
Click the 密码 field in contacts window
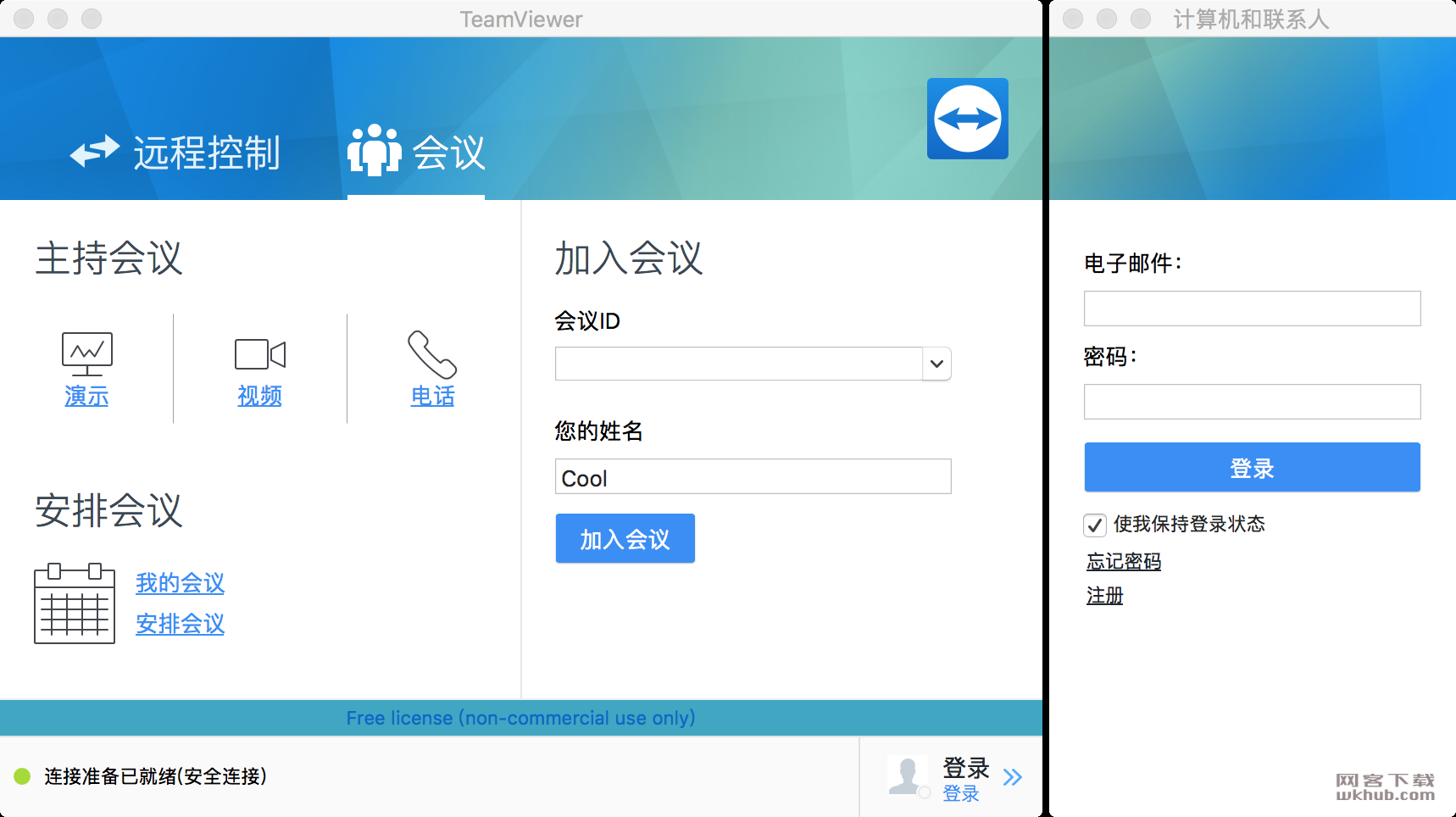pyautogui.click(x=1252, y=402)
